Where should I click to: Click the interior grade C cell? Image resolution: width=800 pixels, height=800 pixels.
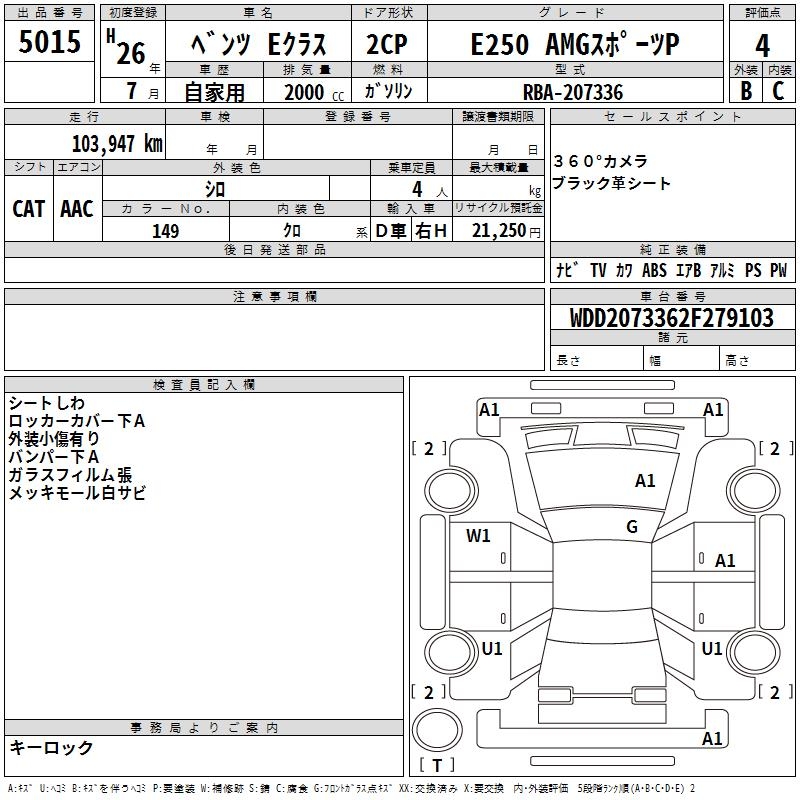tap(779, 92)
